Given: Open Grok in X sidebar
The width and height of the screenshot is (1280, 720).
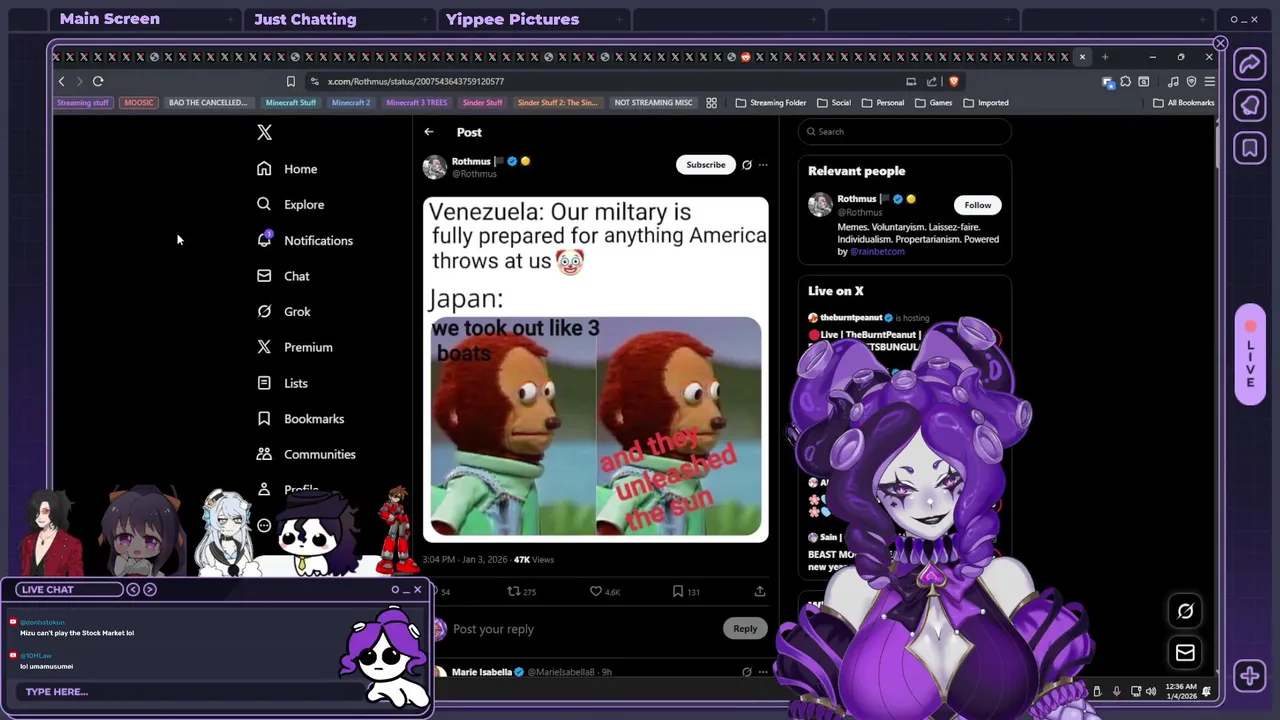Looking at the screenshot, I should pos(284,311).
